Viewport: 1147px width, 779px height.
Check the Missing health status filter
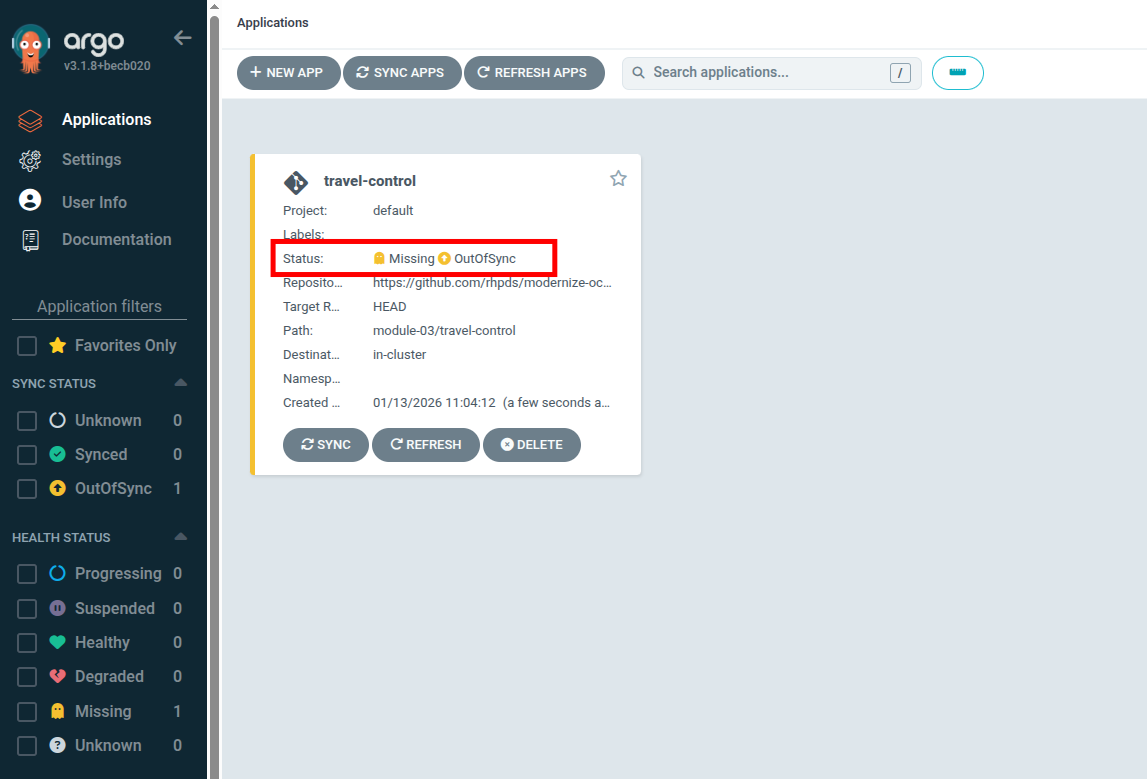(27, 711)
